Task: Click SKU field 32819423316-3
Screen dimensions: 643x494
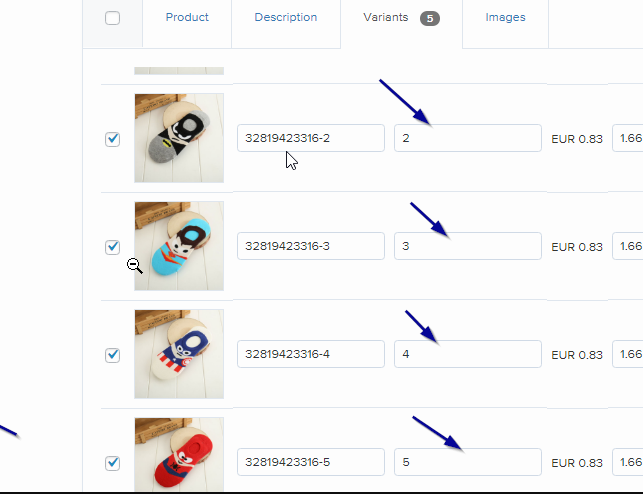Action: pos(311,246)
